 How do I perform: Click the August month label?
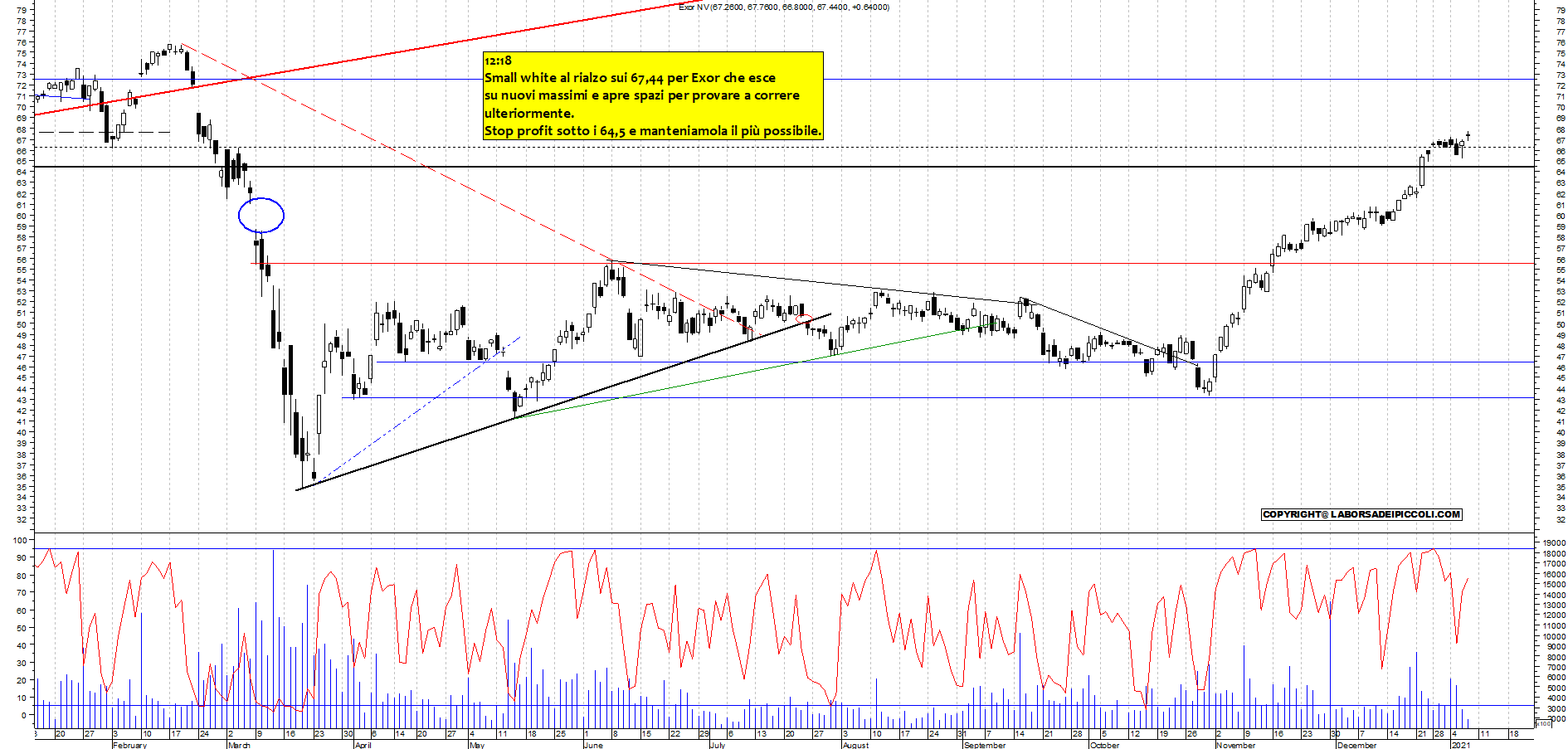(x=855, y=745)
